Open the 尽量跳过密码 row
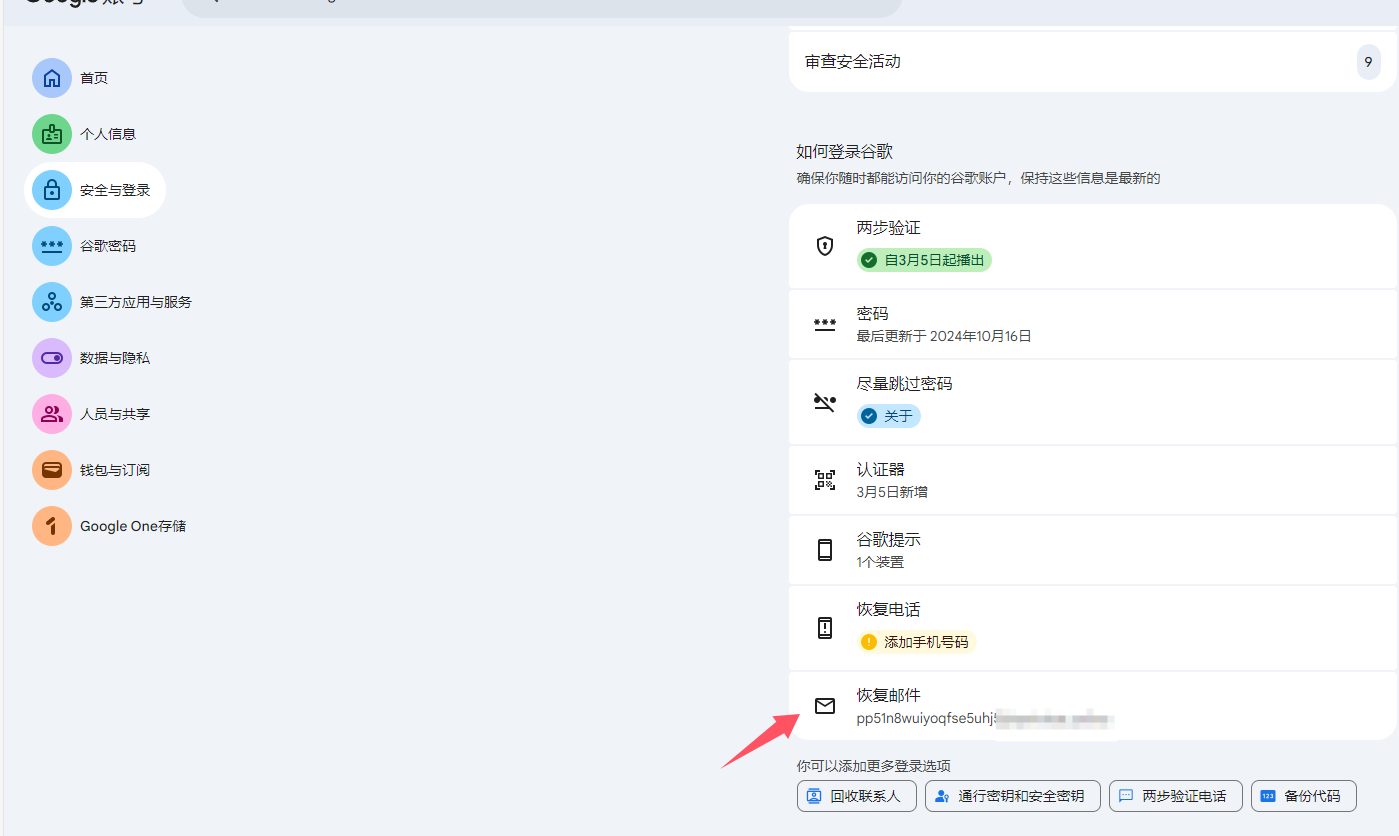Viewport: 1399px width, 836px height. [x=1093, y=402]
